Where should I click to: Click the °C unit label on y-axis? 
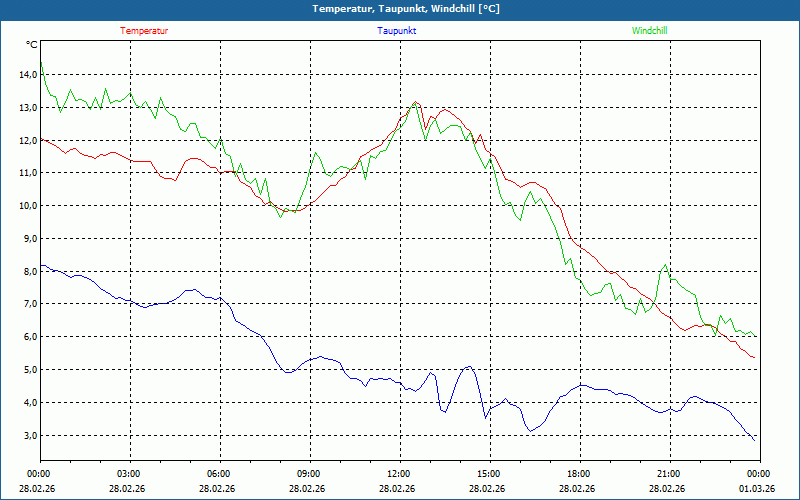[x=31, y=45]
